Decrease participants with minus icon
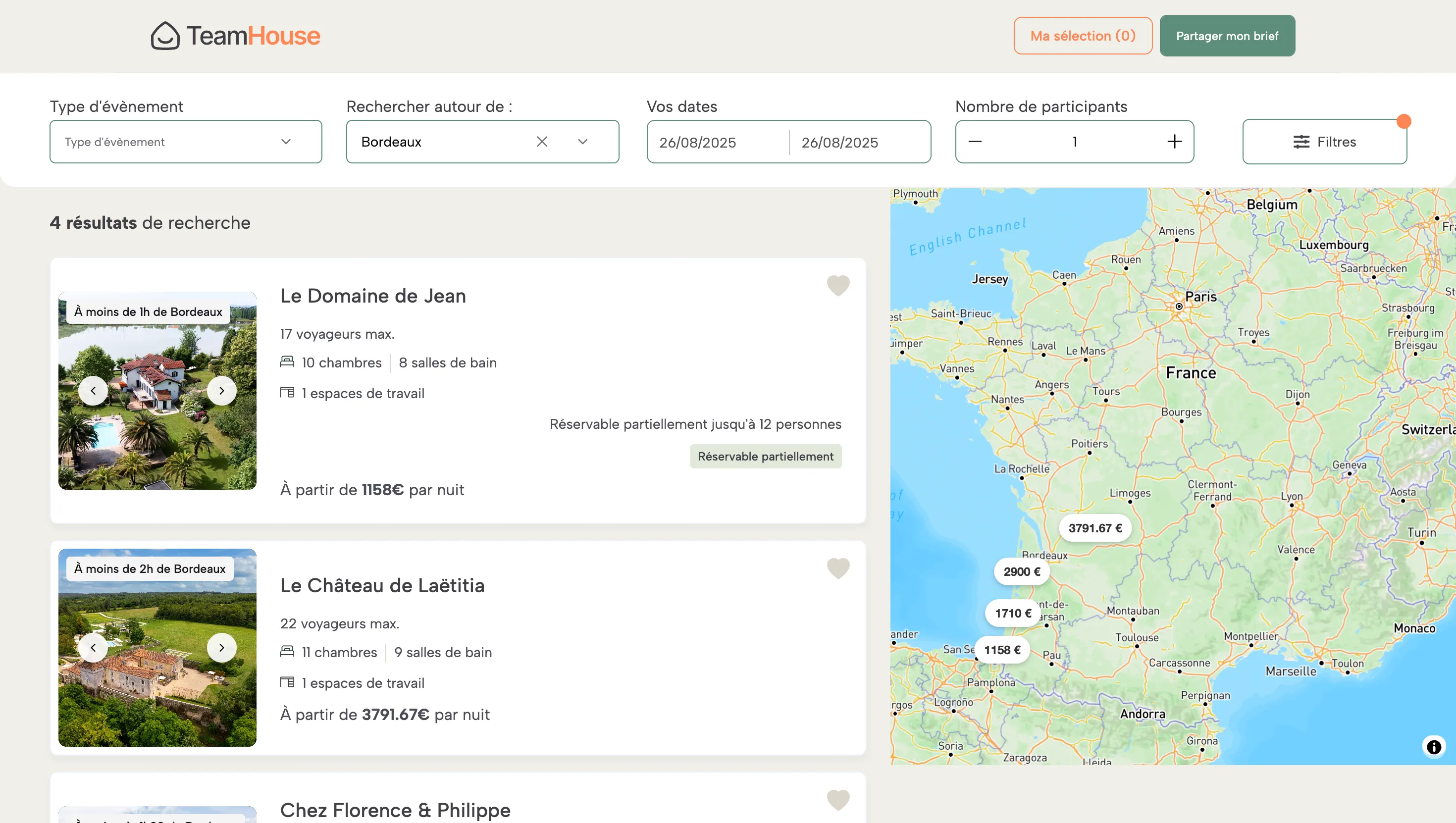The image size is (1456, 823). click(x=975, y=142)
